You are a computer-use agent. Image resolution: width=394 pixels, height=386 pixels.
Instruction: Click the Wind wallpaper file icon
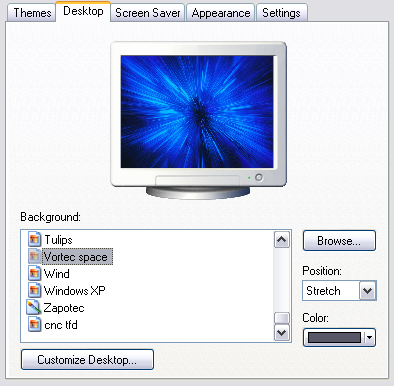[x=34, y=273]
